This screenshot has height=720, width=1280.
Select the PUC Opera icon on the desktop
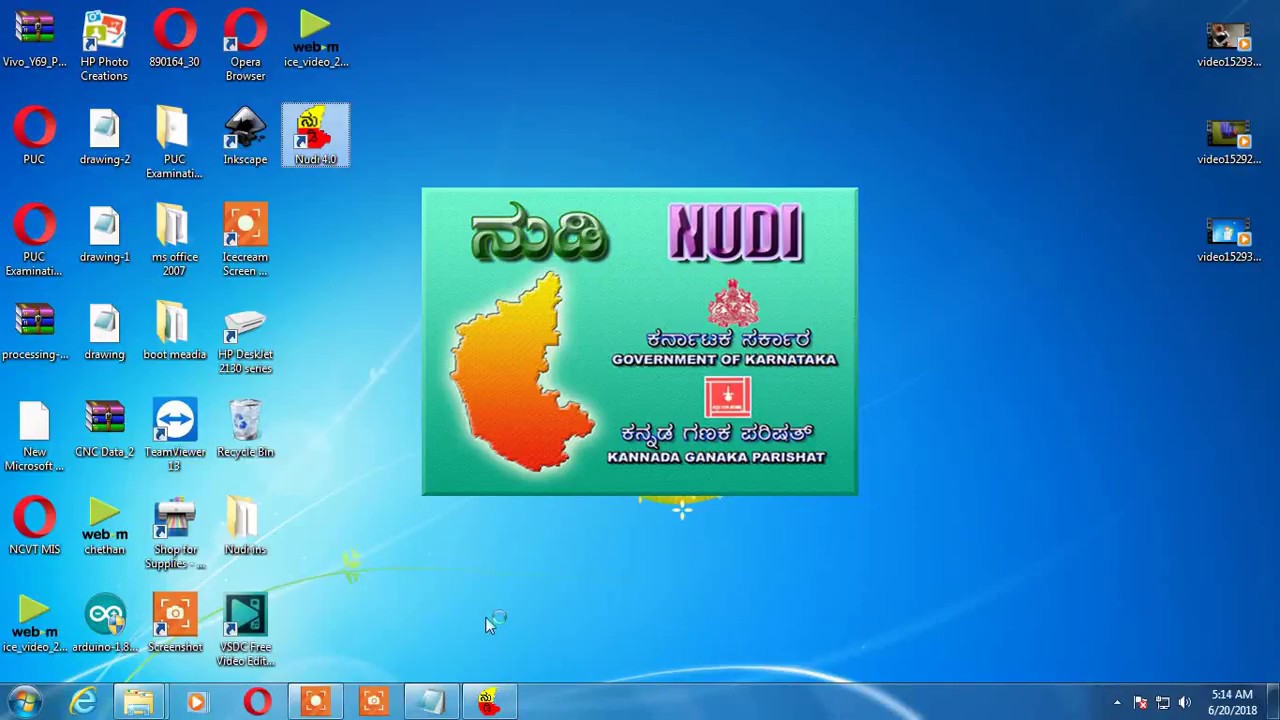[35, 135]
